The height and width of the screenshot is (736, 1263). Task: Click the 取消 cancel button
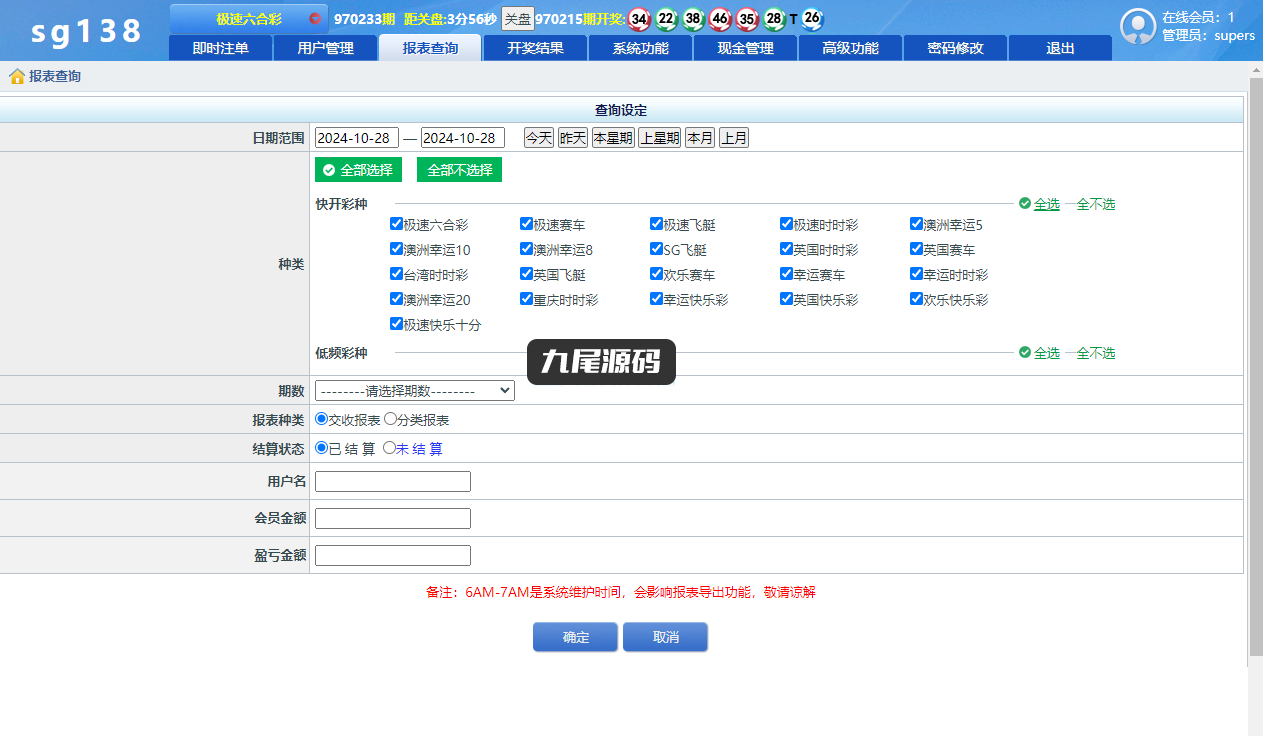pos(665,637)
